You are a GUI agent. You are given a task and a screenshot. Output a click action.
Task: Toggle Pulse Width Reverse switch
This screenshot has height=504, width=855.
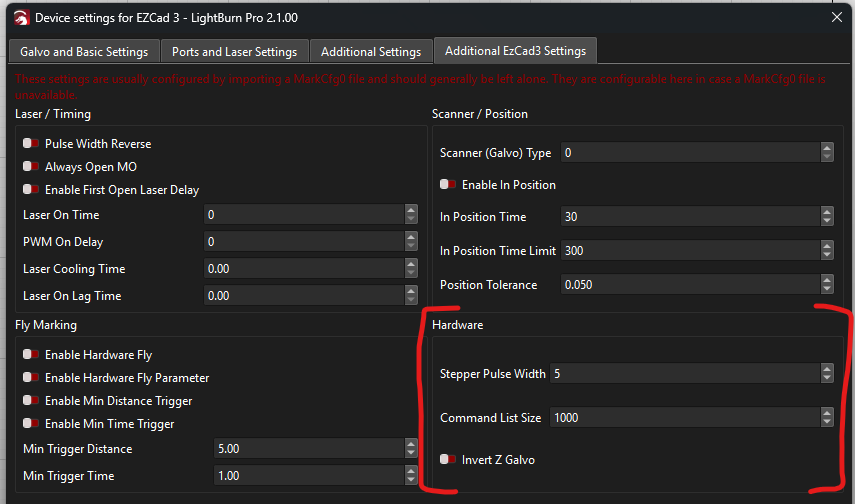[31, 143]
